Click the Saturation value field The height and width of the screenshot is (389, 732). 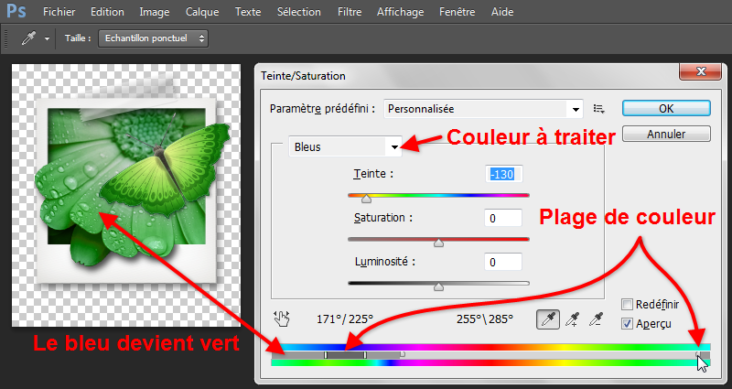(x=503, y=218)
